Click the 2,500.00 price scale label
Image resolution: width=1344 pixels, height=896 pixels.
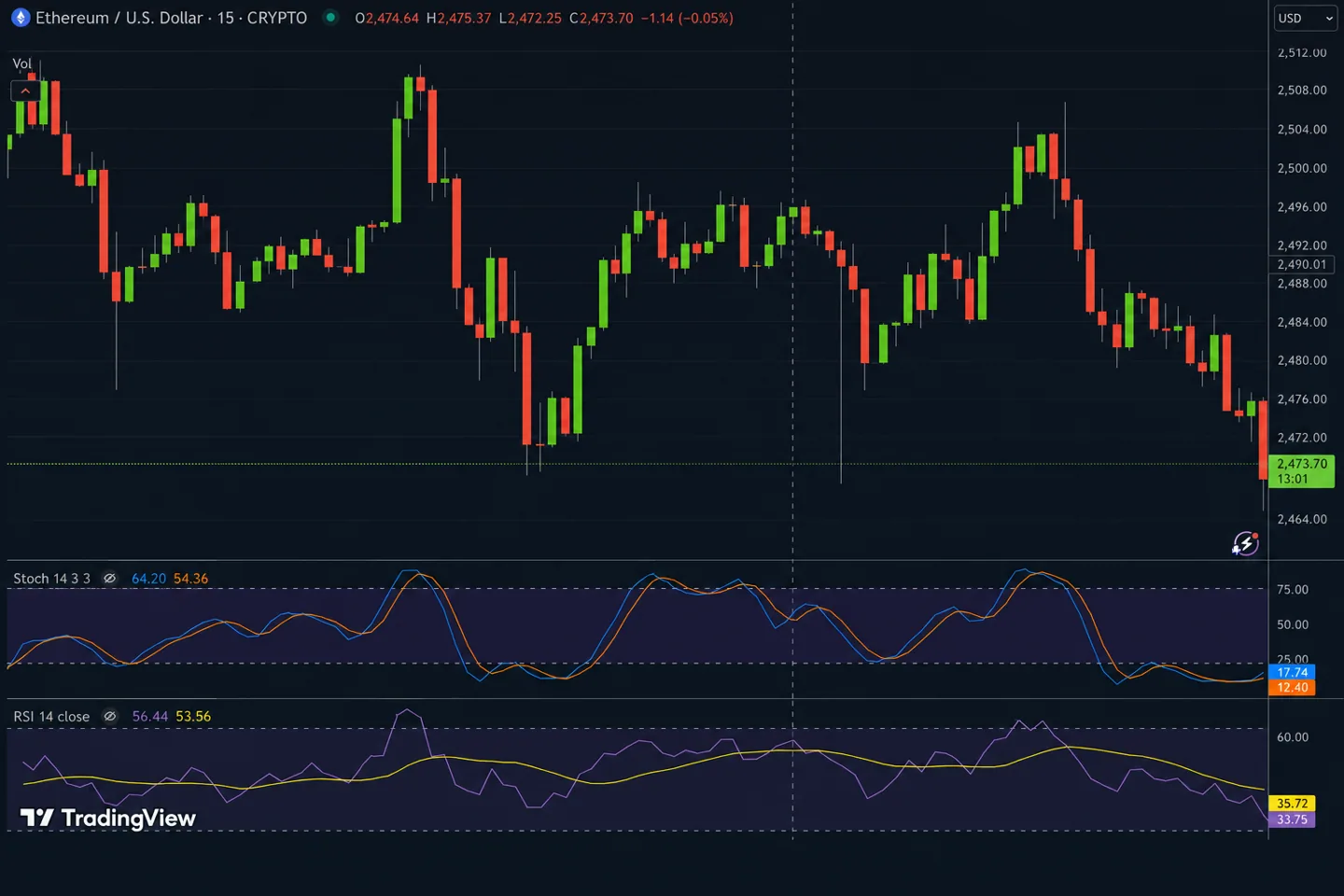coord(1302,168)
